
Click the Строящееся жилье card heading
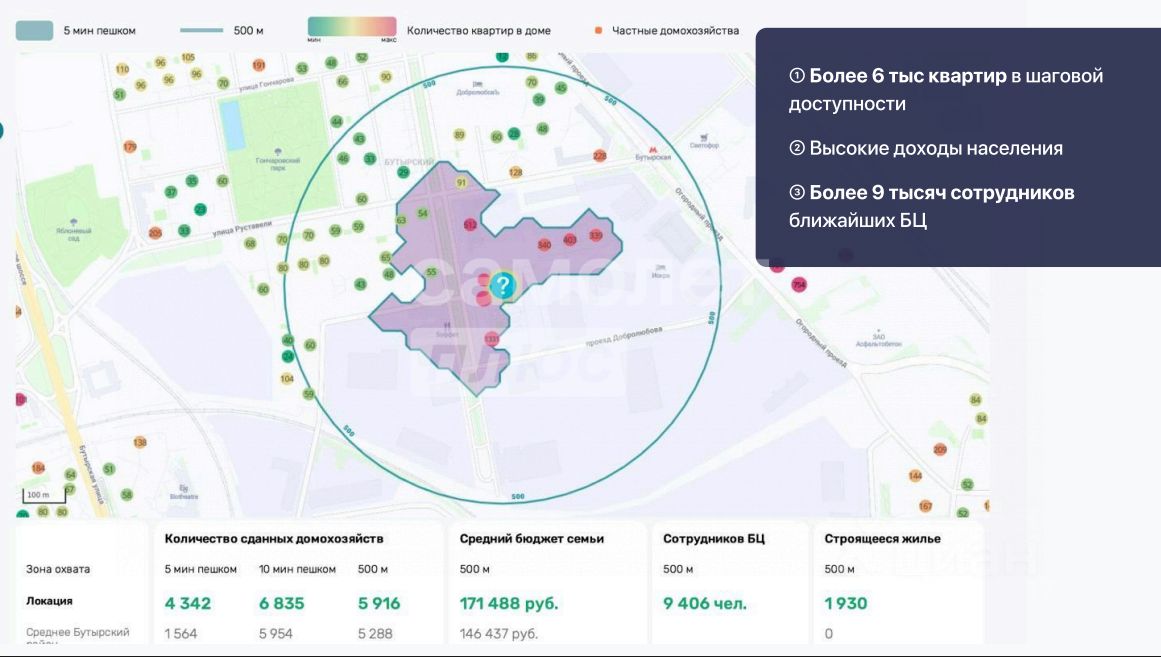(x=882, y=539)
